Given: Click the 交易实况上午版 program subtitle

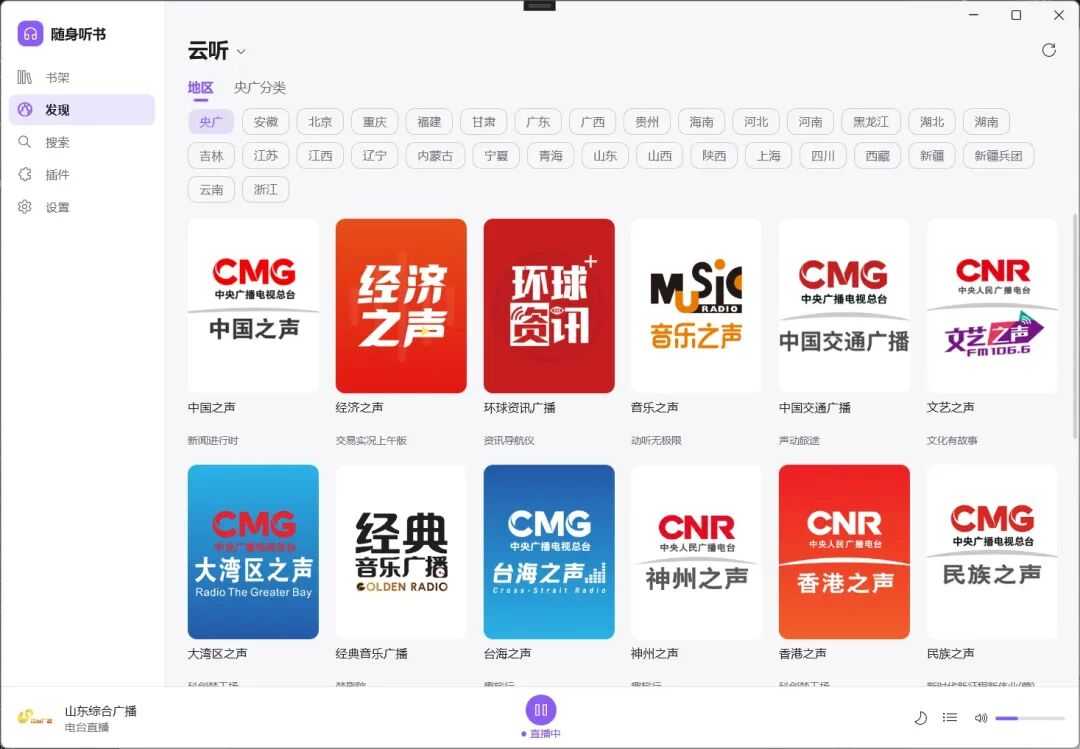Looking at the screenshot, I should [x=371, y=440].
